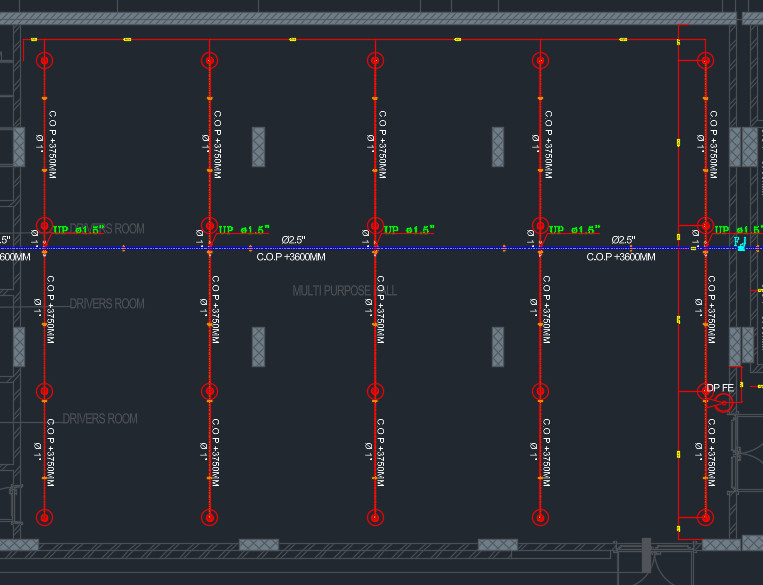The height and width of the screenshot is (585, 763).
Task: Pick the hatched column block in bottom wall center-left
Action: 258,545
